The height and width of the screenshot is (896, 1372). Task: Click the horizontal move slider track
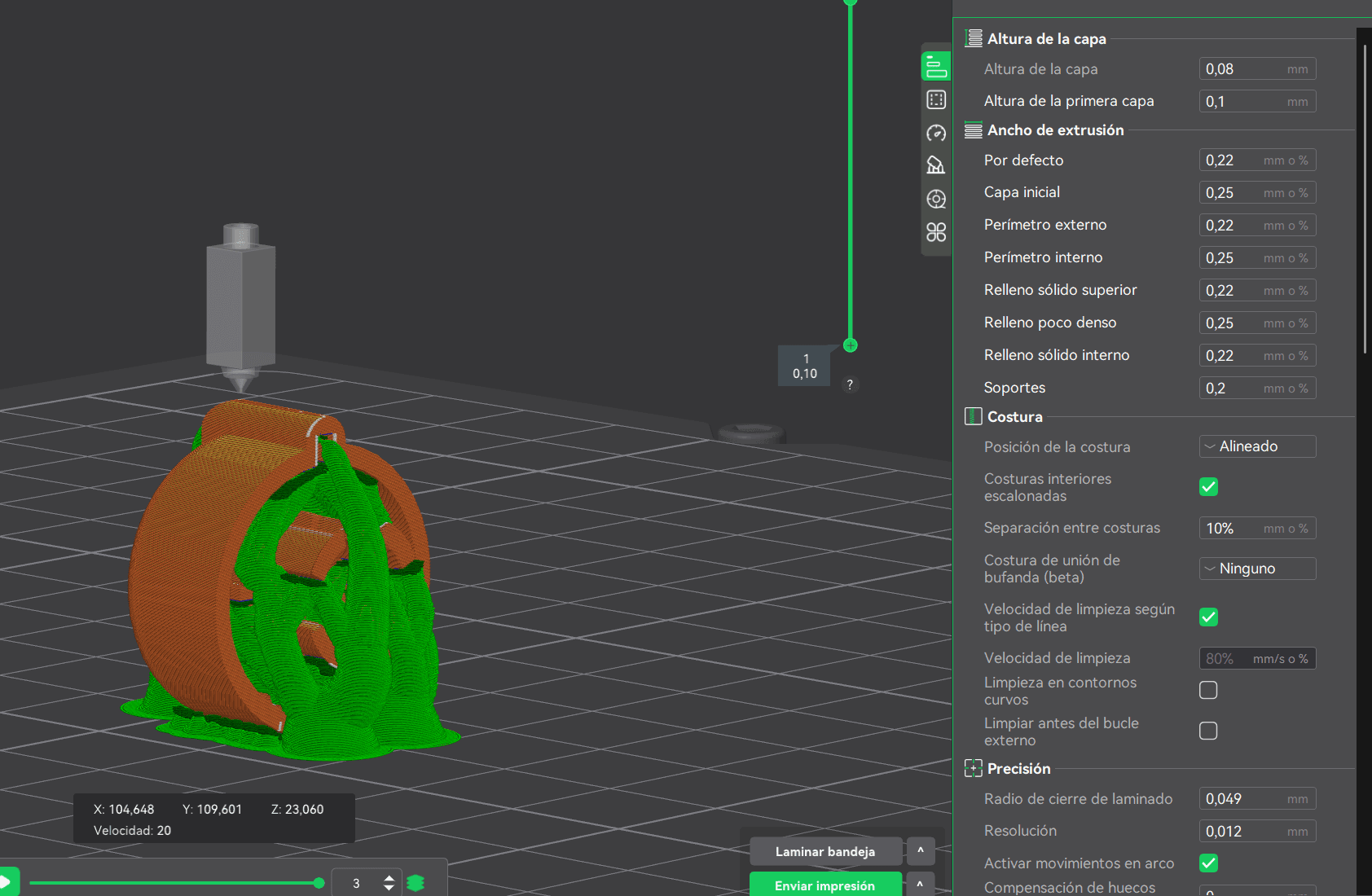point(174,883)
